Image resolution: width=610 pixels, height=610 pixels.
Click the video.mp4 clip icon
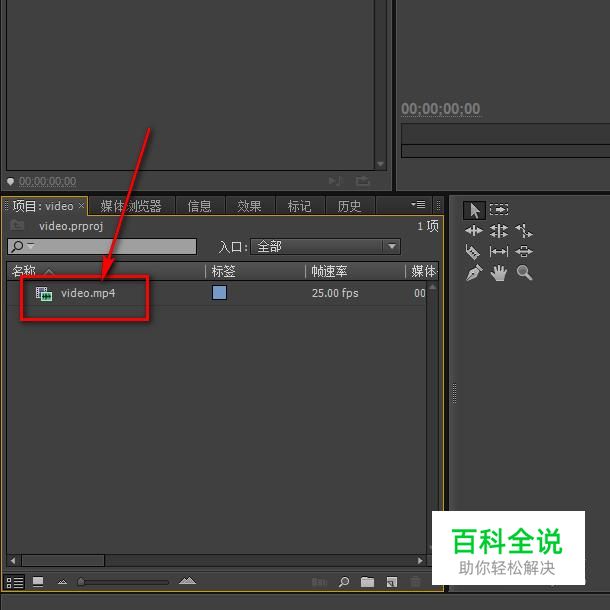click(x=44, y=293)
